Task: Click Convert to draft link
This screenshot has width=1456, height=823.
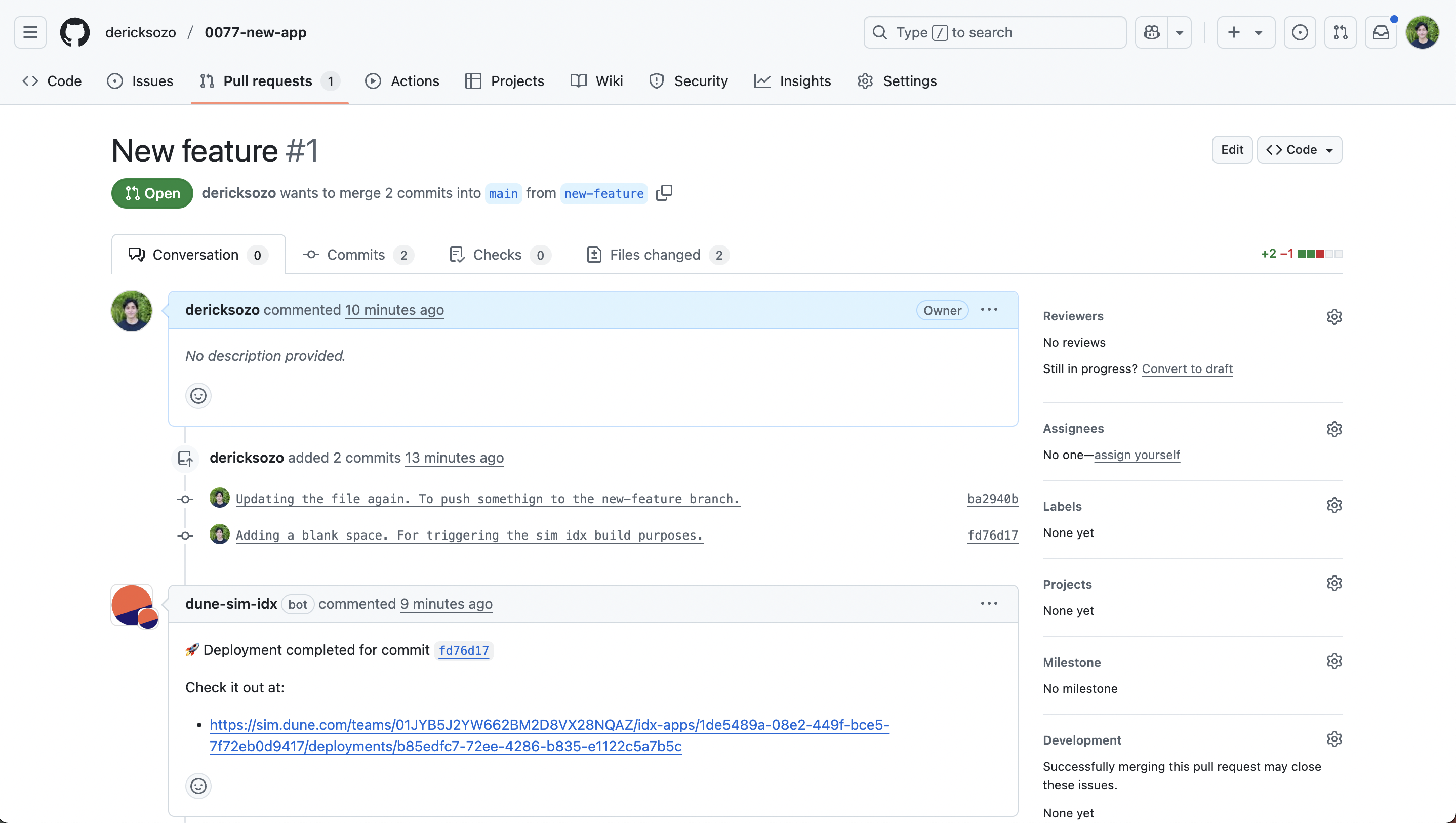Action: 1187,368
